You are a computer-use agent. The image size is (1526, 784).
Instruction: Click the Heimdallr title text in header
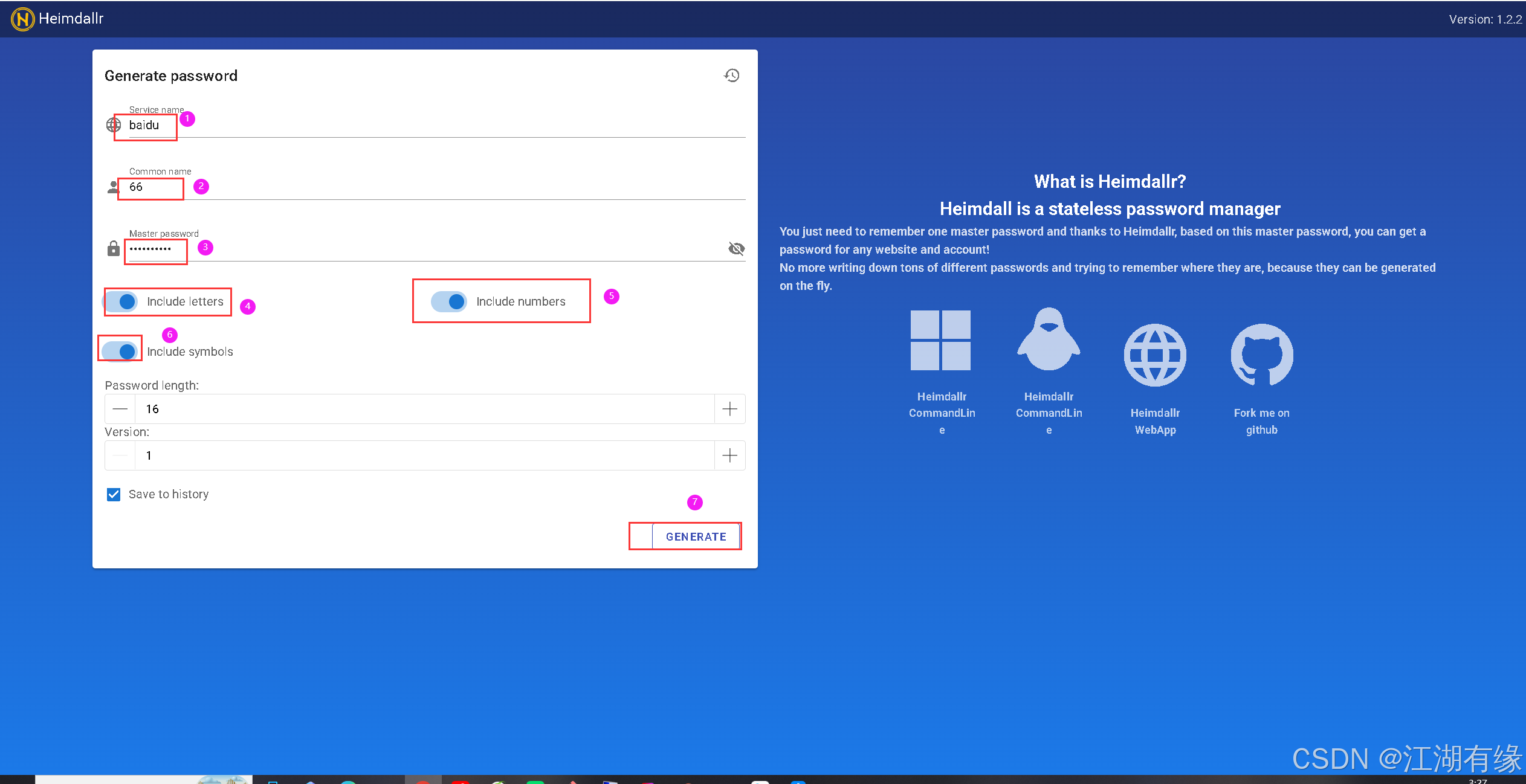[x=71, y=19]
